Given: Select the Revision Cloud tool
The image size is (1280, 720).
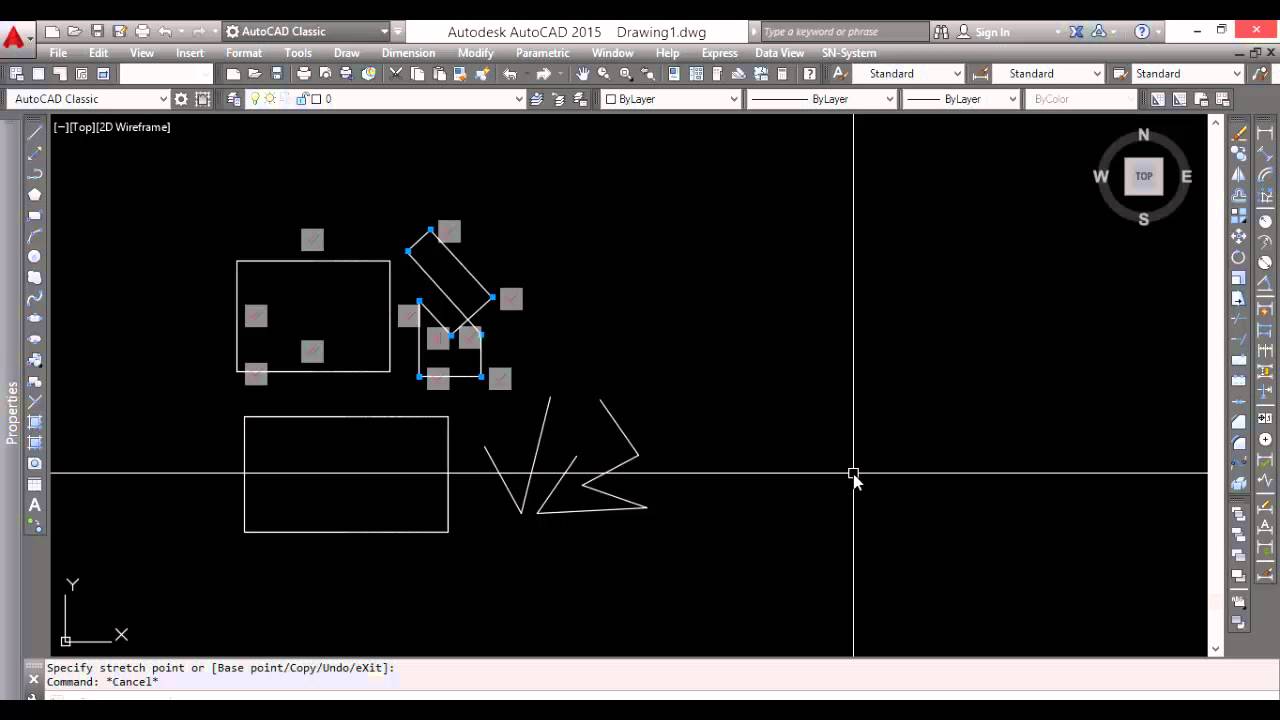Looking at the screenshot, I should pos(35,278).
